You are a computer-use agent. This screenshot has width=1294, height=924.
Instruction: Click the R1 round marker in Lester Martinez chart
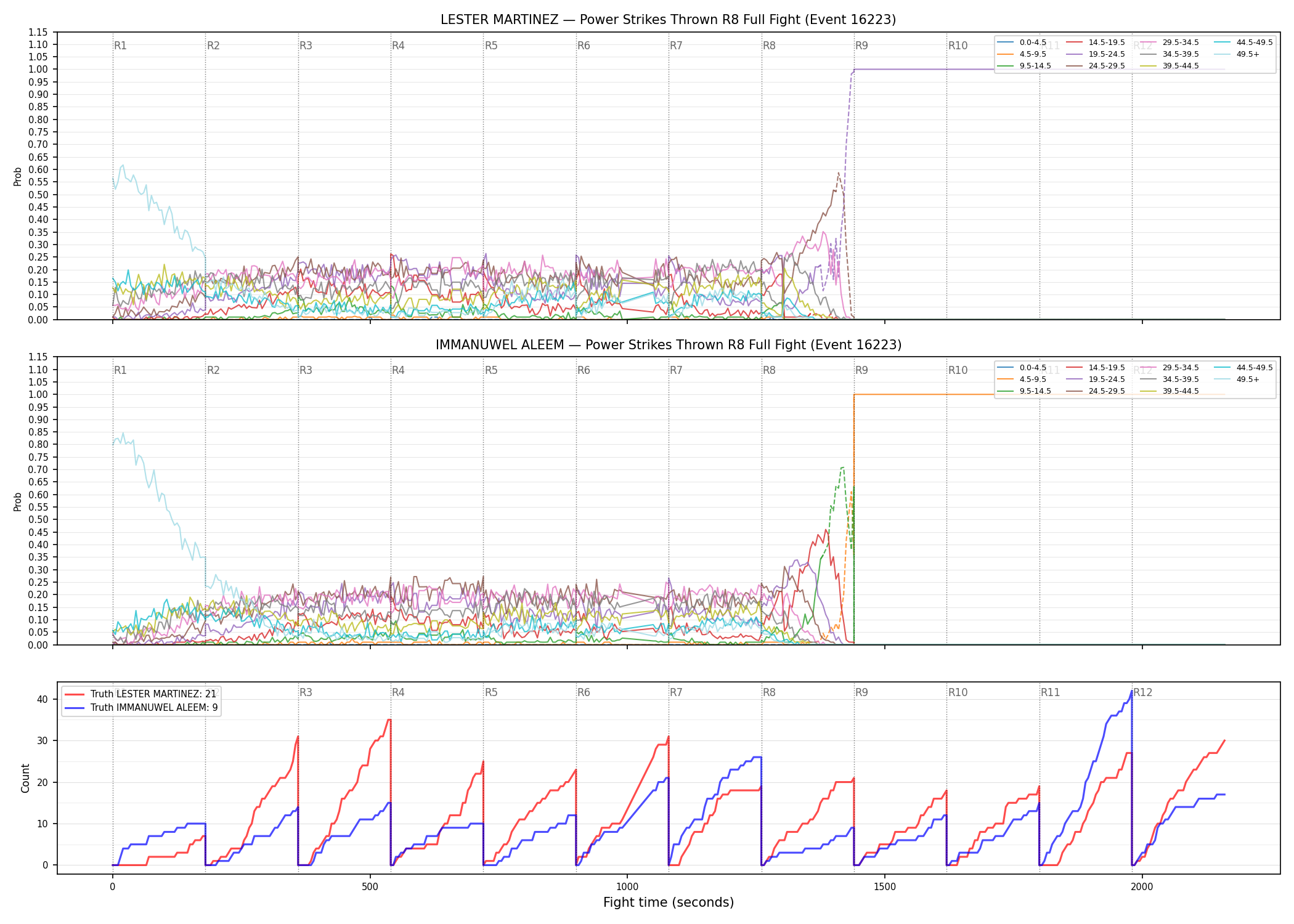coord(120,46)
